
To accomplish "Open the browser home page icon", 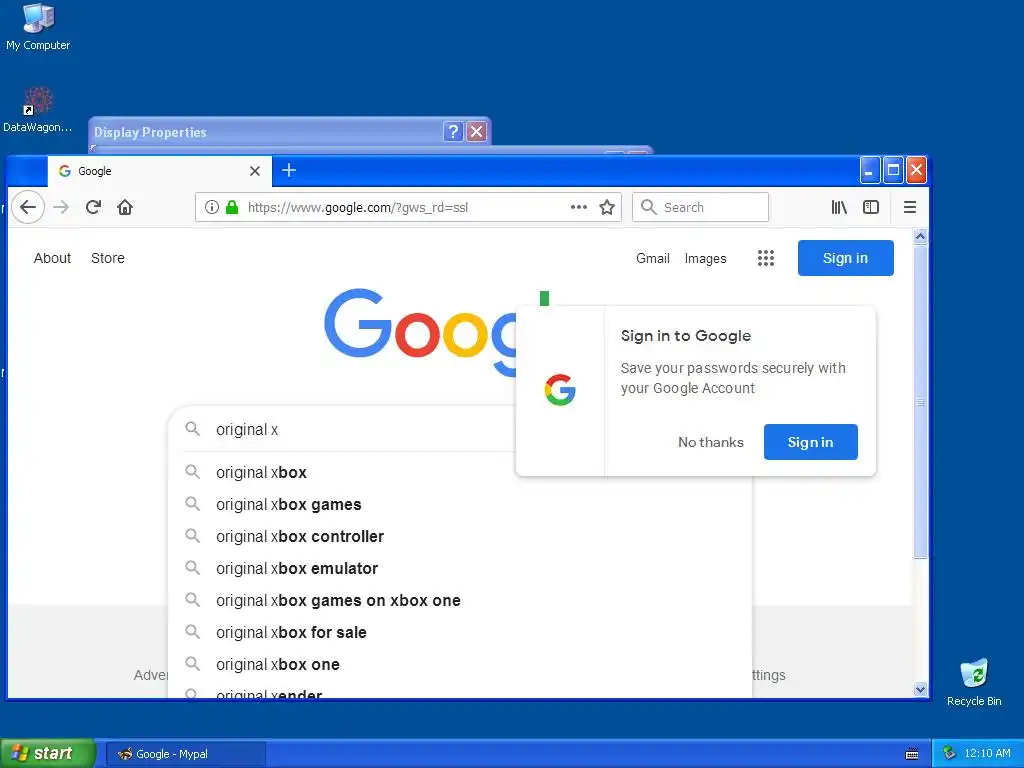I will pyautogui.click(x=125, y=207).
